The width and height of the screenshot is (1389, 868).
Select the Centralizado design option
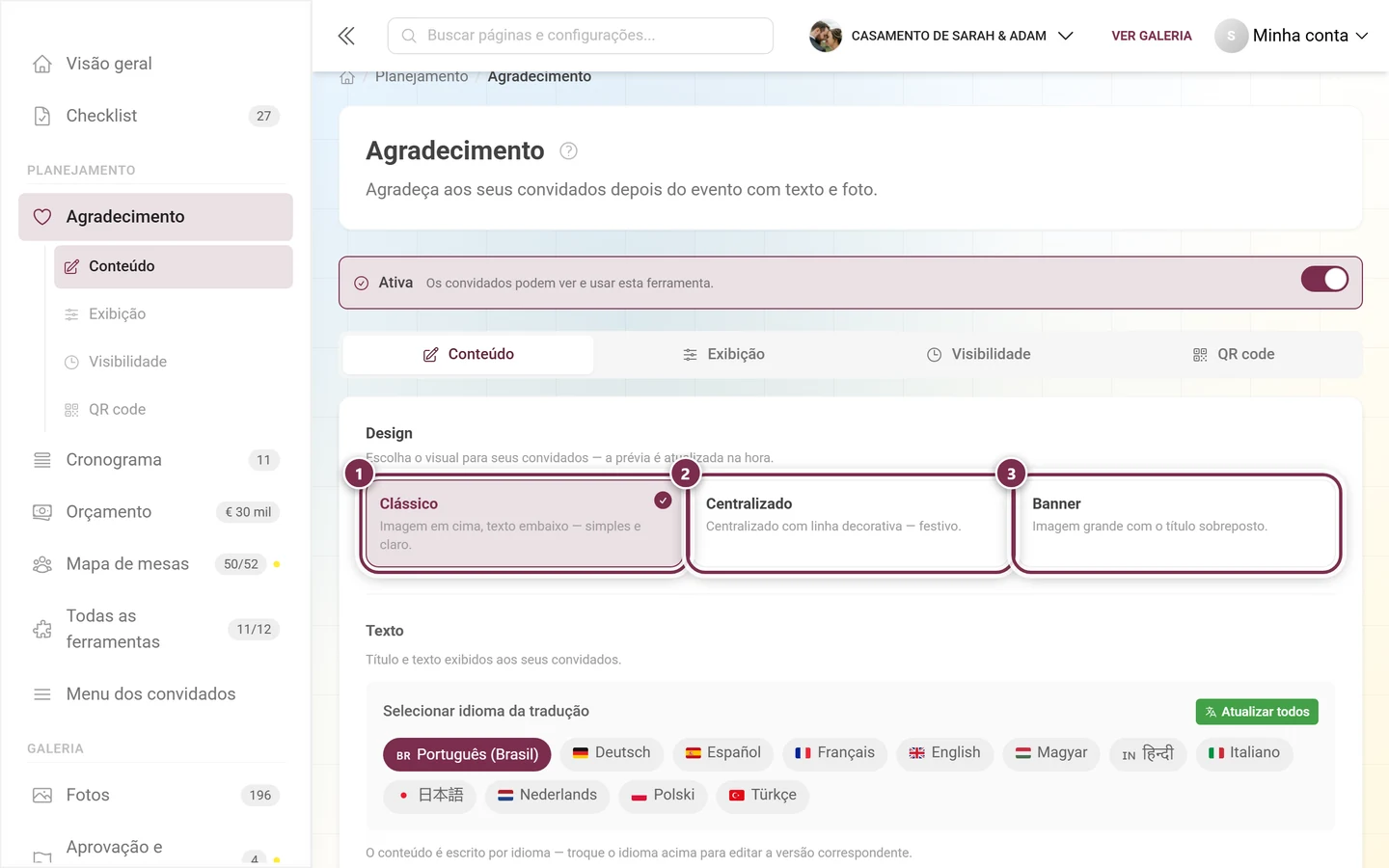tap(849, 524)
